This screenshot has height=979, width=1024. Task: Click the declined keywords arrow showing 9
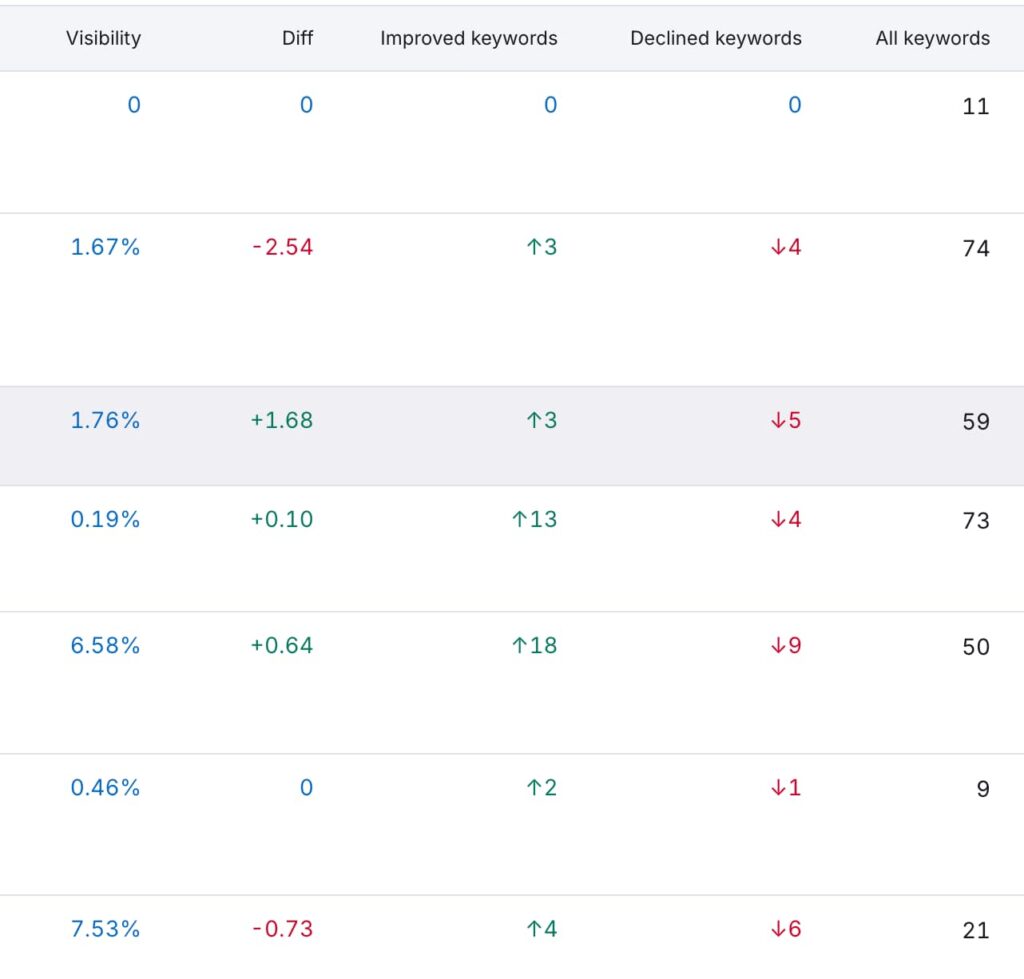(785, 646)
